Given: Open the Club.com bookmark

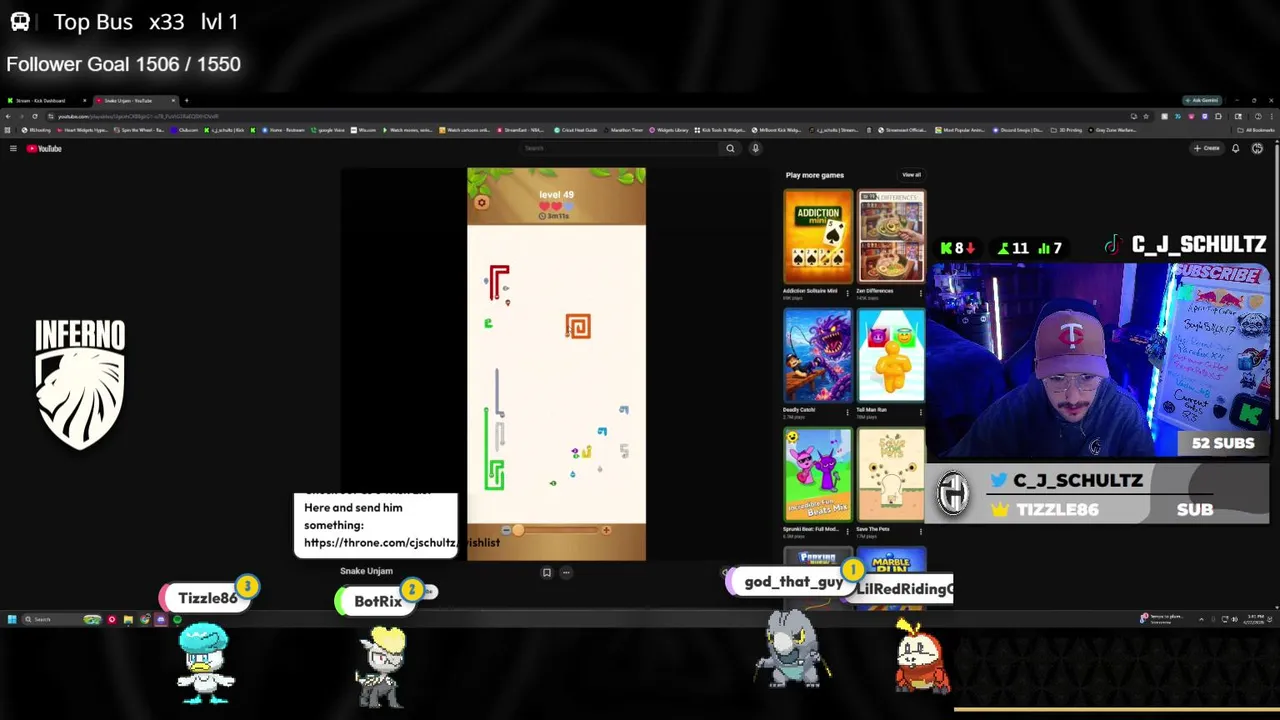Looking at the screenshot, I should click(x=185, y=130).
